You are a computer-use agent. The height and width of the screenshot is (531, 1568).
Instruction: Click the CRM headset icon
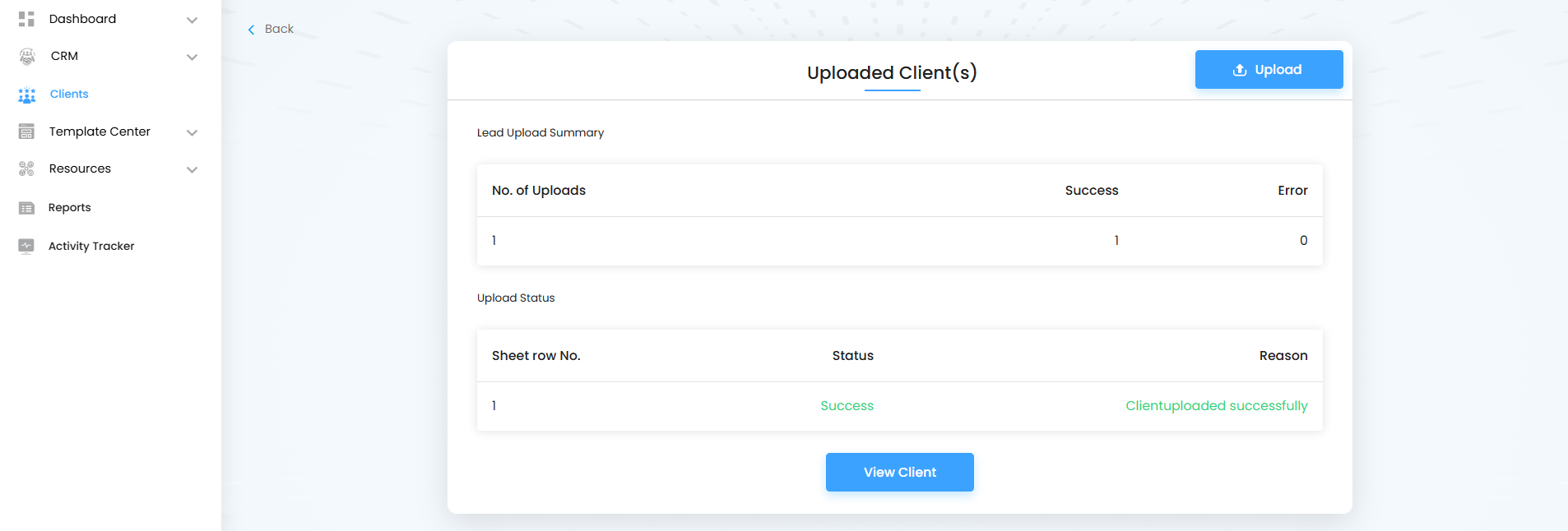27,57
